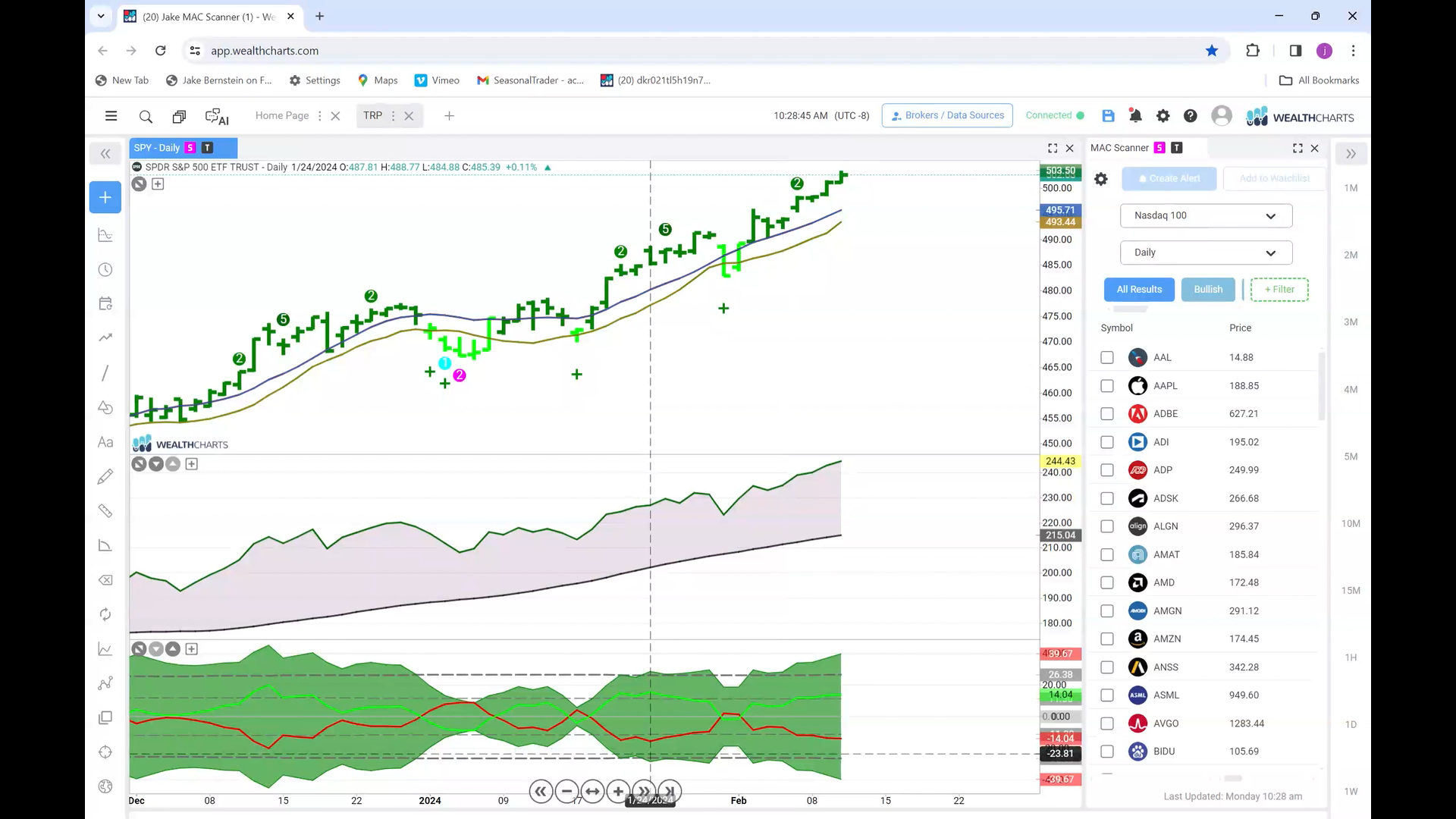1456x819 pixels.
Task: Expand the browser tab search chevron
Action: 101,16
